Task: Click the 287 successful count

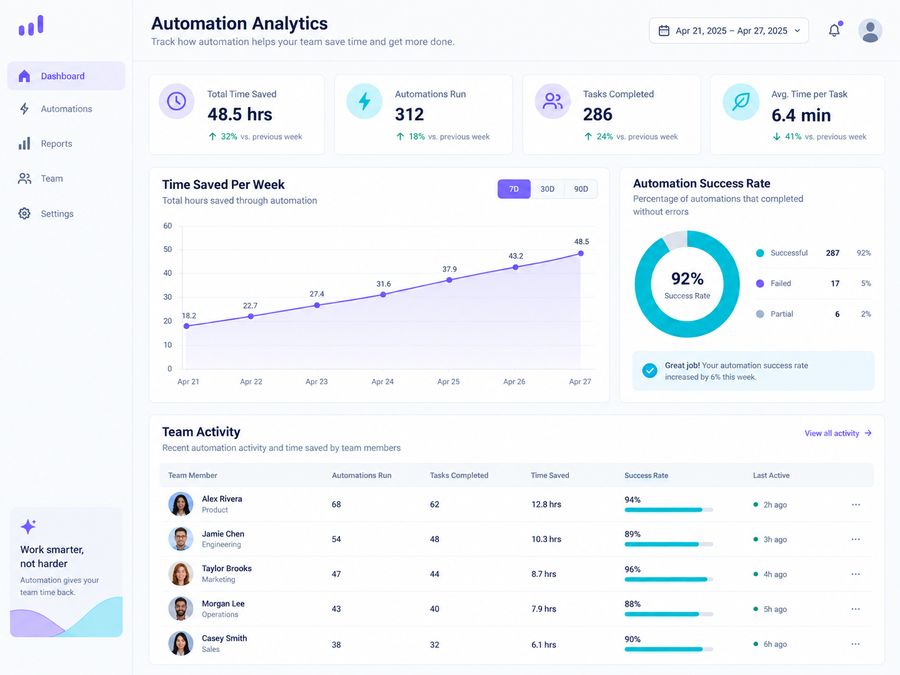Action: [x=832, y=253]
